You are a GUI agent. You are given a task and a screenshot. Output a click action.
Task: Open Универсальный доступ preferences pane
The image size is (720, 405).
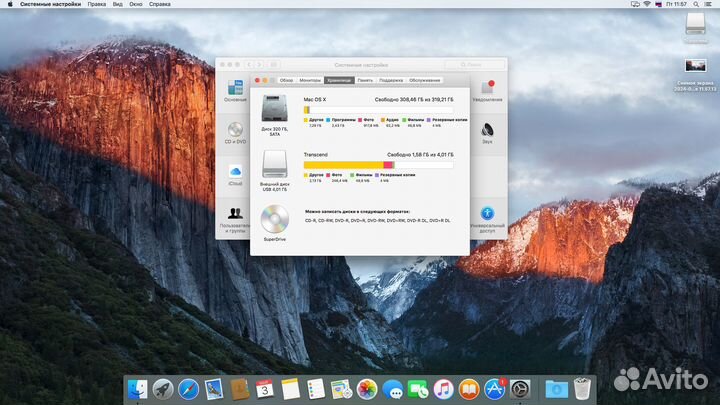[487, 219]
